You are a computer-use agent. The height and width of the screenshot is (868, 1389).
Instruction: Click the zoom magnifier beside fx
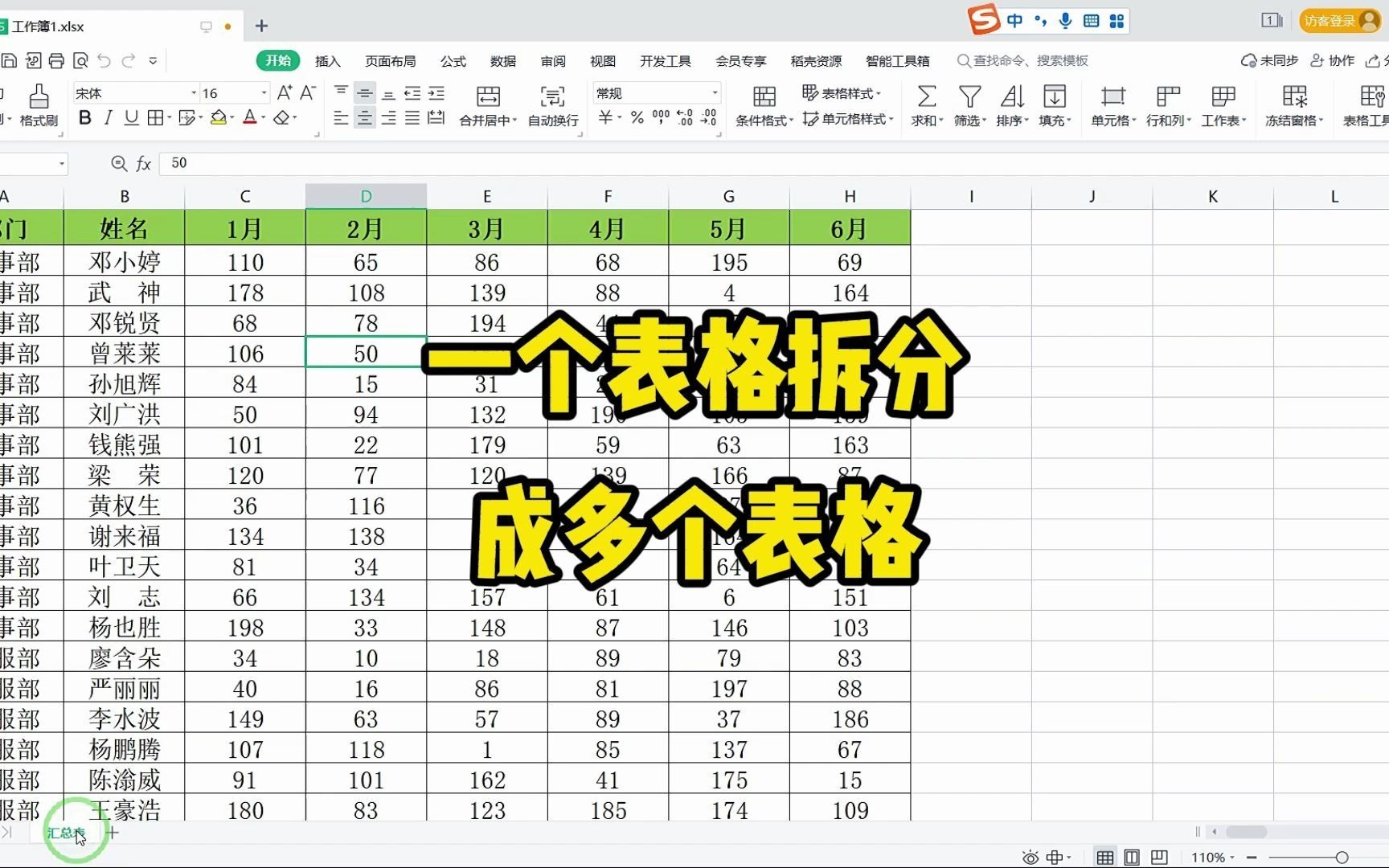[119, 163]
